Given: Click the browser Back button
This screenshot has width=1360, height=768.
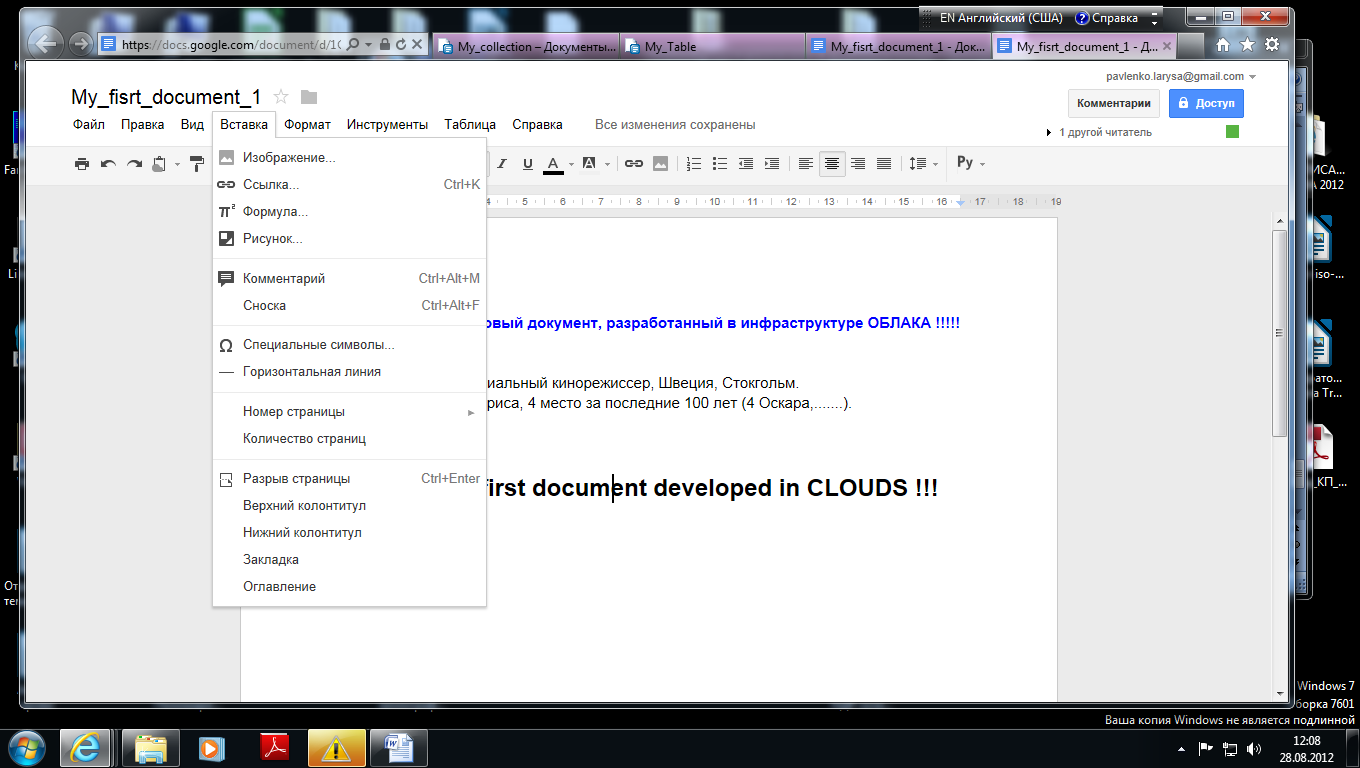Looking at the screenshot, I should click(45, 43).
